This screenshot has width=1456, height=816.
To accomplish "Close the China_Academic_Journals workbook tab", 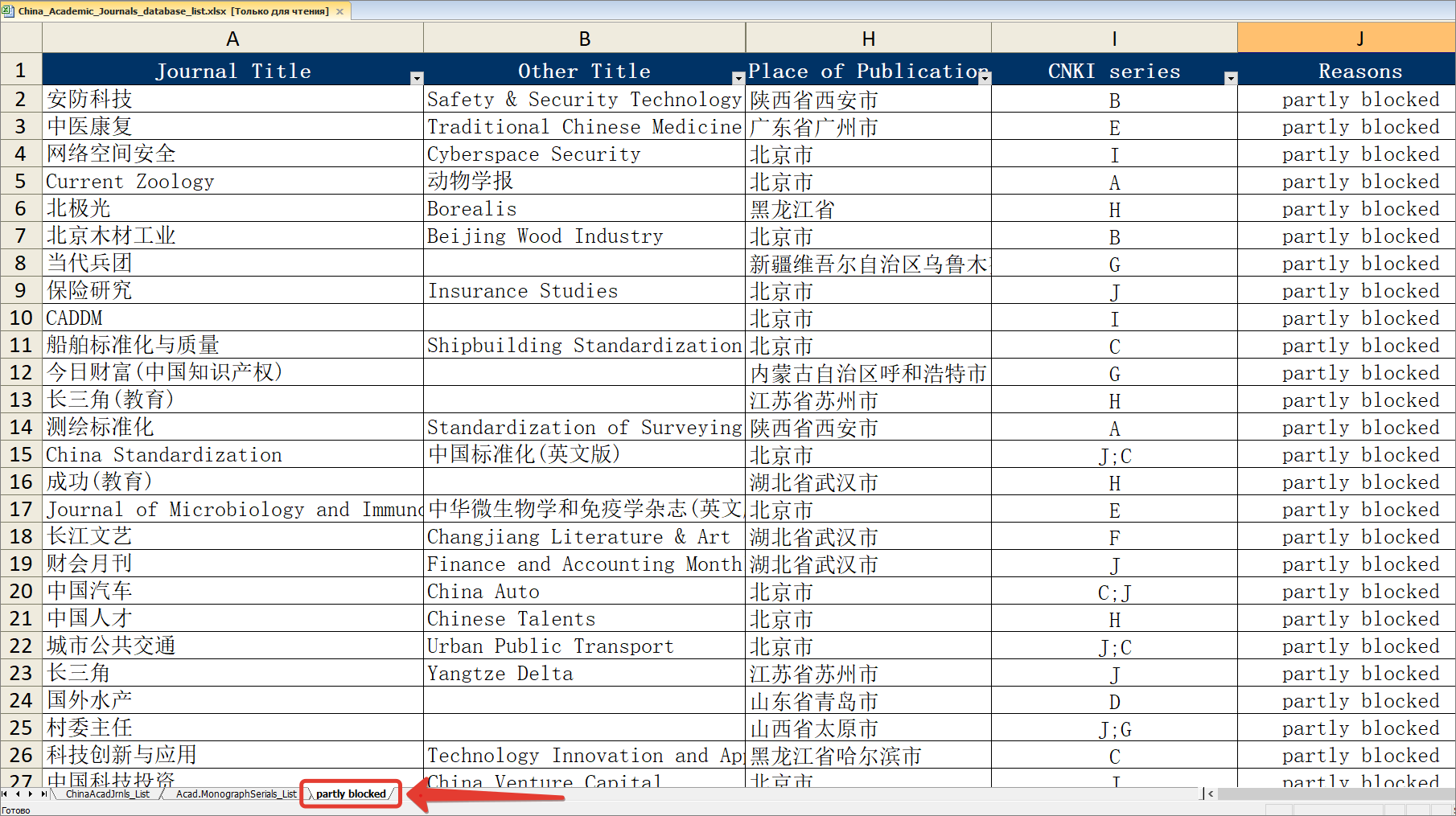I will [339, 11].
